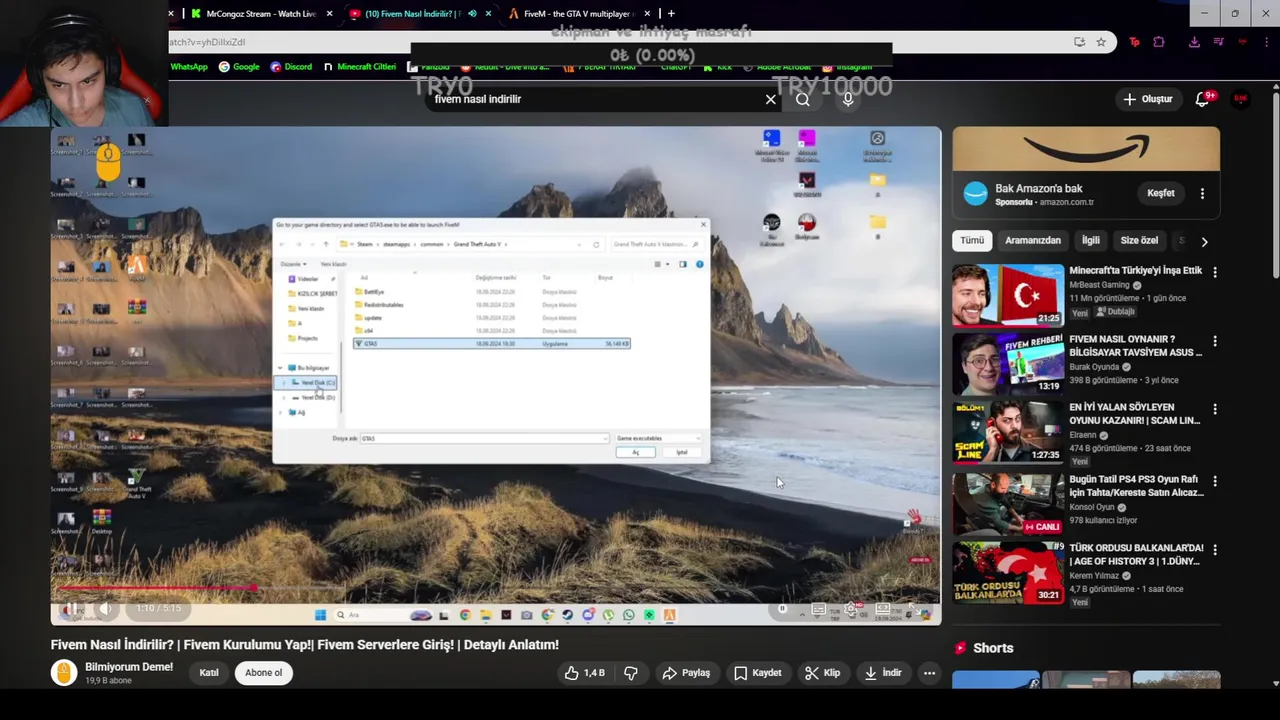Screen dimensions: 1280x720
Task: Open the WhatsApp bookmark
Action: pos(189,67)
